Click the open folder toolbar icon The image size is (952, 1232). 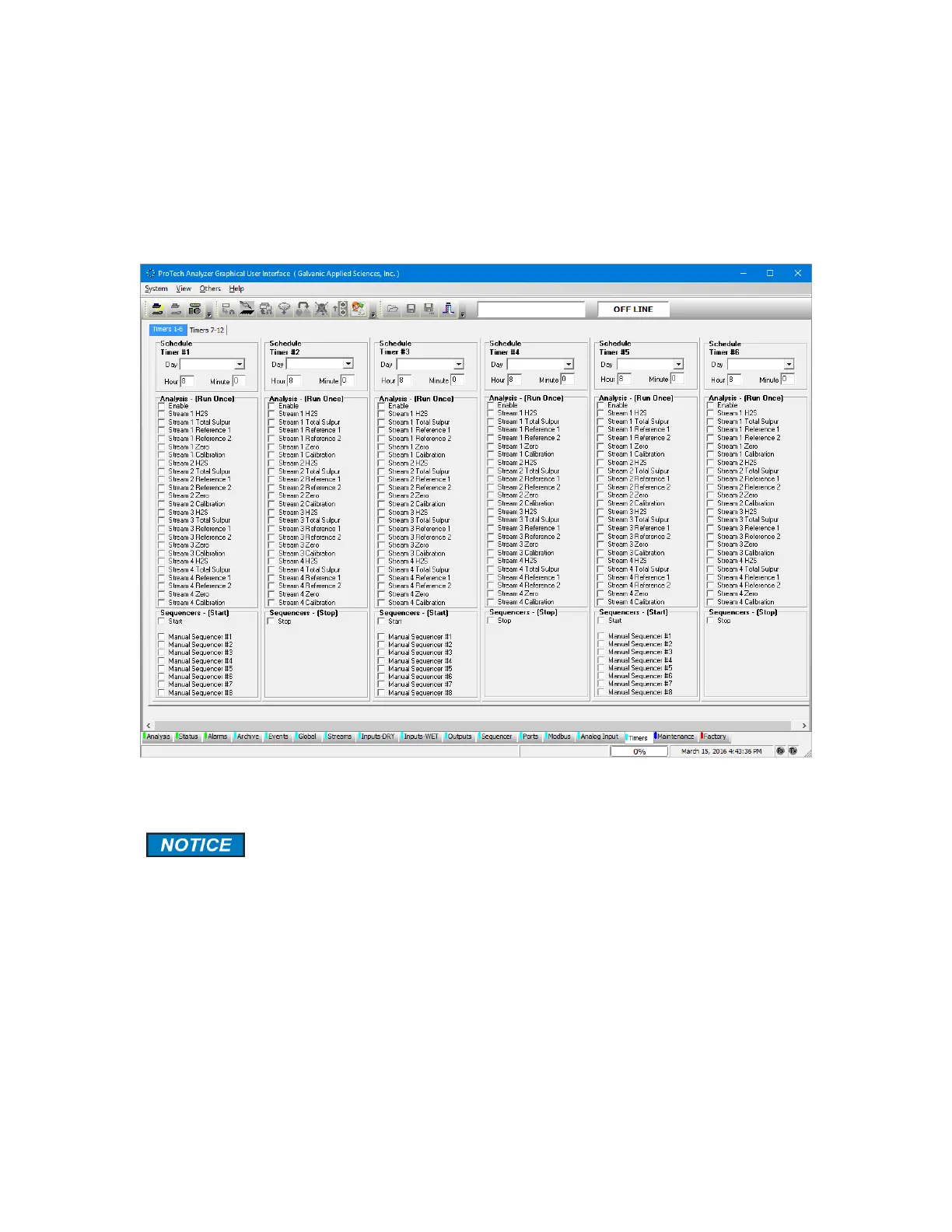(393, 310)
